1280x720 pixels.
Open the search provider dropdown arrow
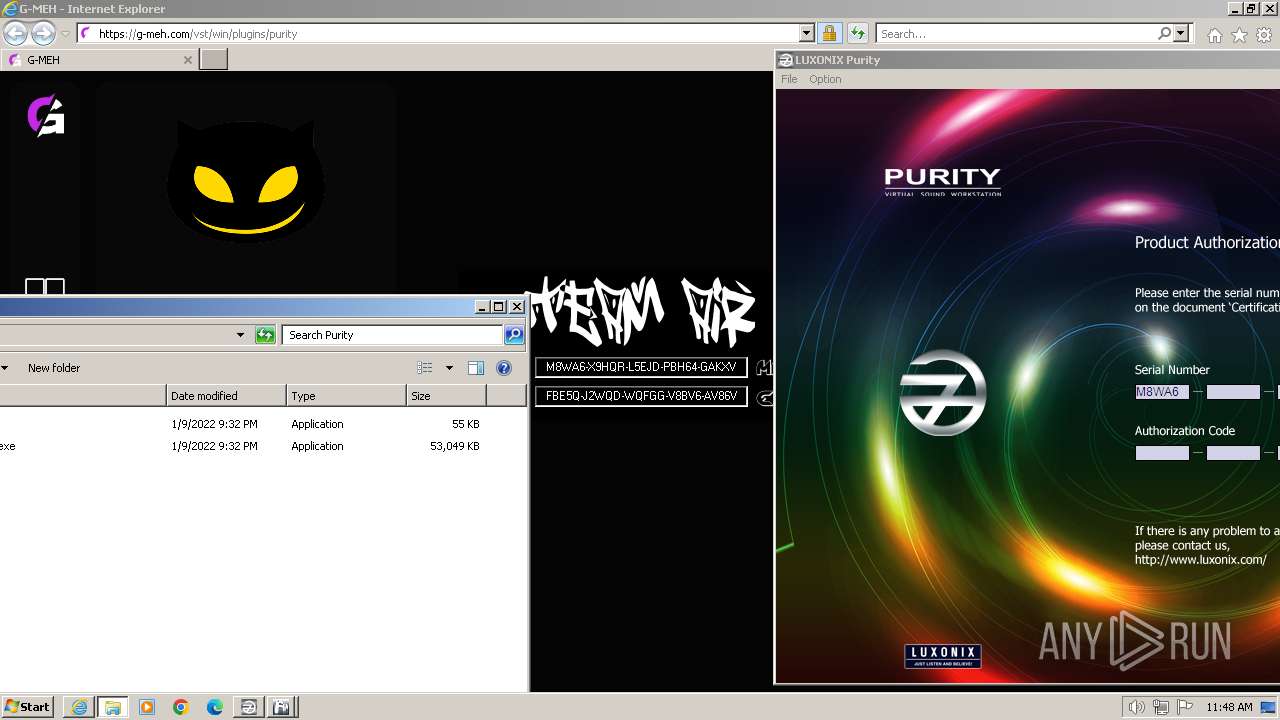1181,33
